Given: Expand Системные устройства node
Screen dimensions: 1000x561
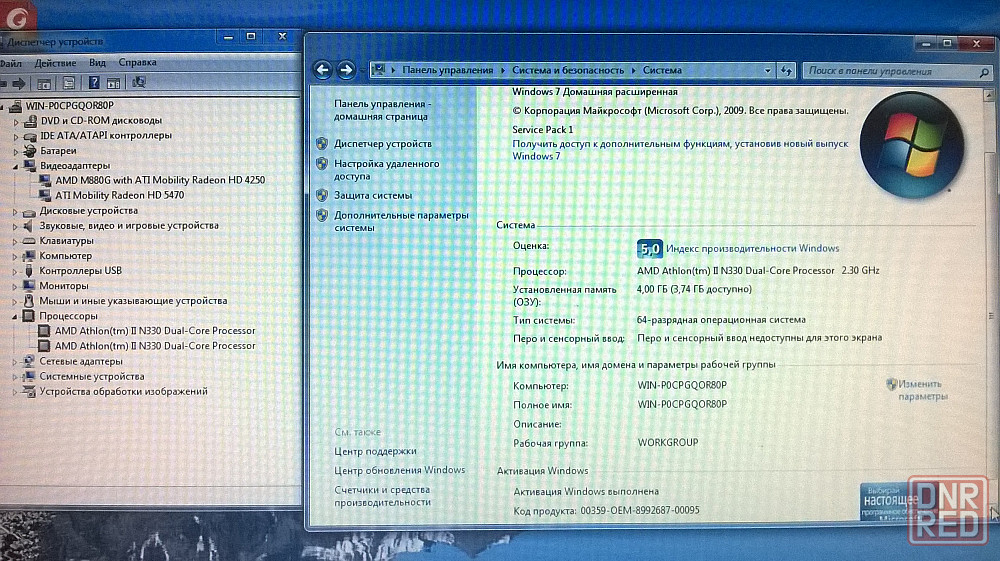Looking at the screenshot, I should (x=15, y=377).
